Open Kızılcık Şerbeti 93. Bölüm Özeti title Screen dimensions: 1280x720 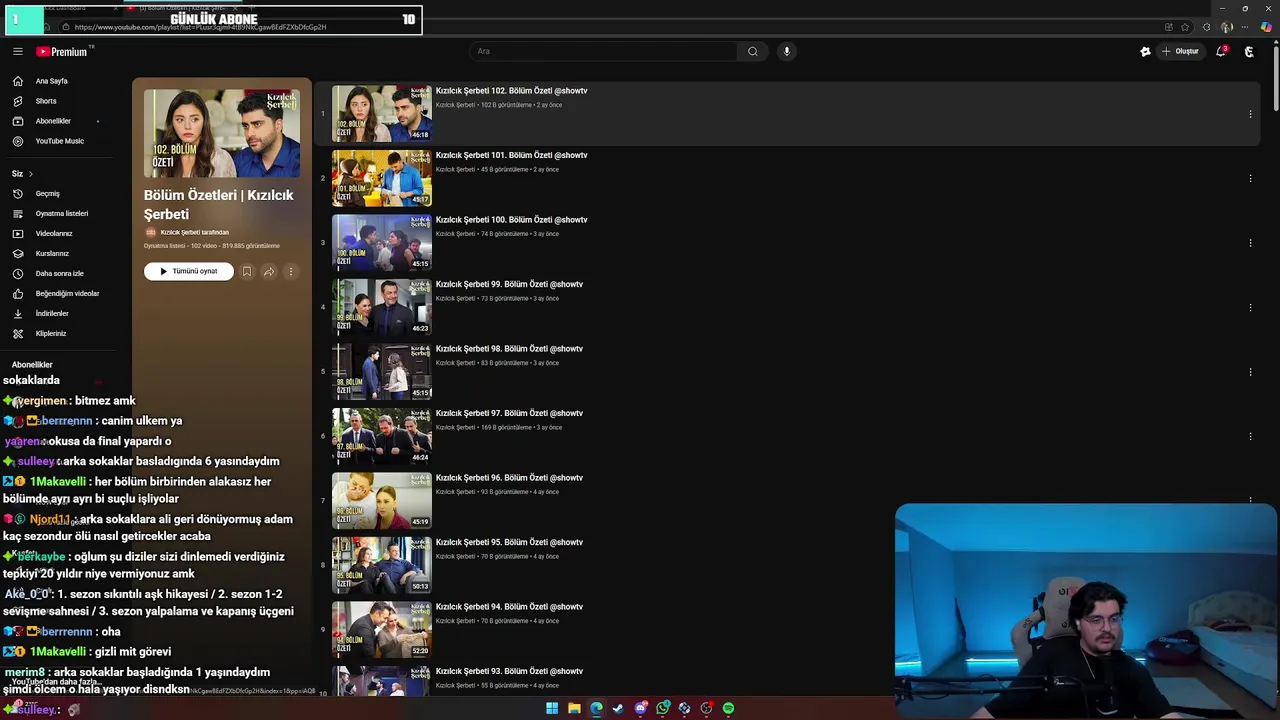(x=509, y=671)
